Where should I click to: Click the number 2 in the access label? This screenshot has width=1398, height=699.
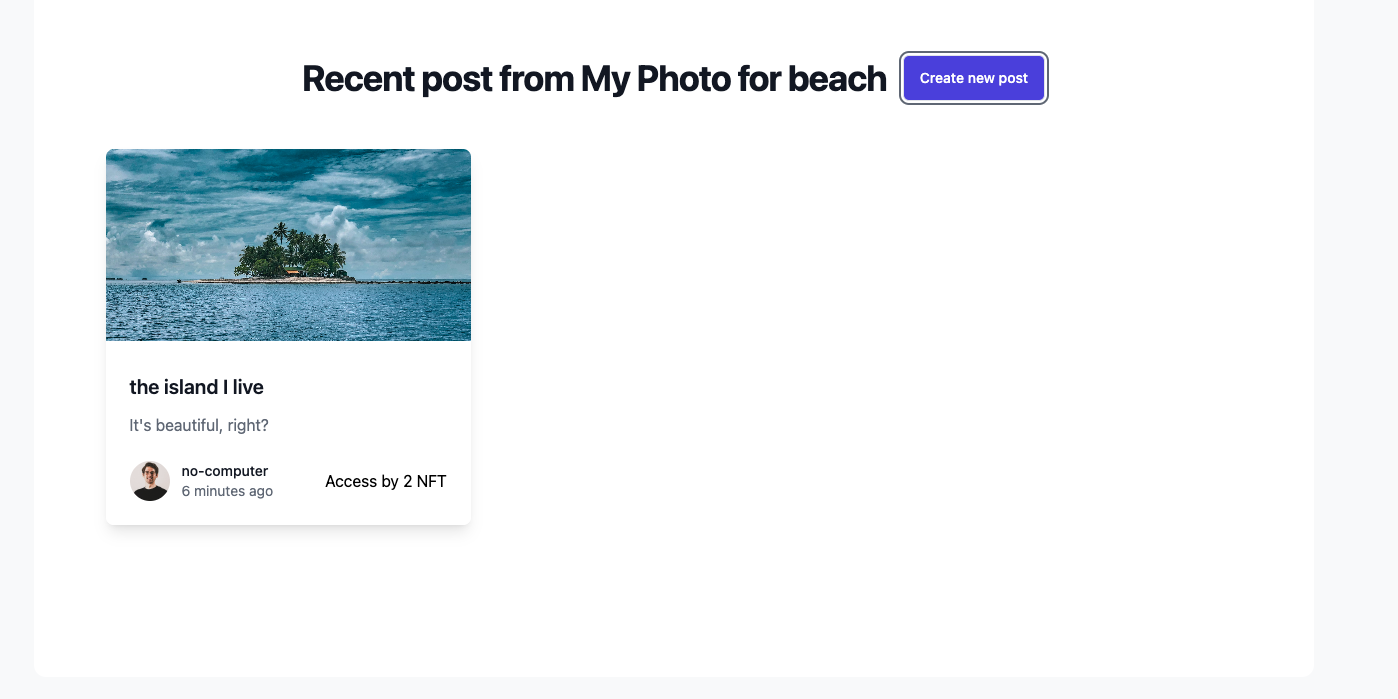408,481
